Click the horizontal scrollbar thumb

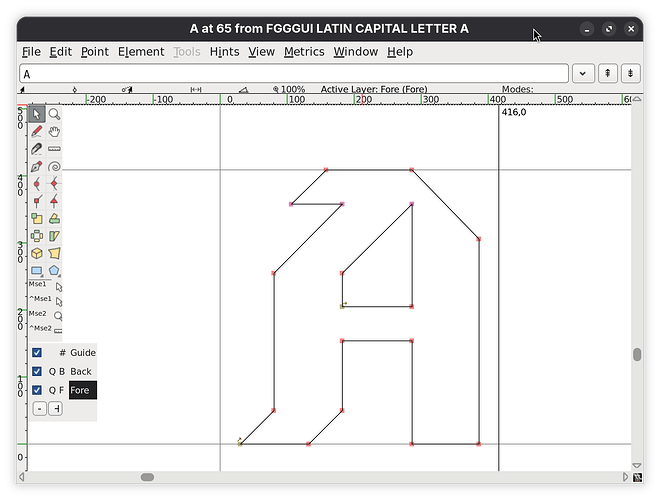[147, 477]
